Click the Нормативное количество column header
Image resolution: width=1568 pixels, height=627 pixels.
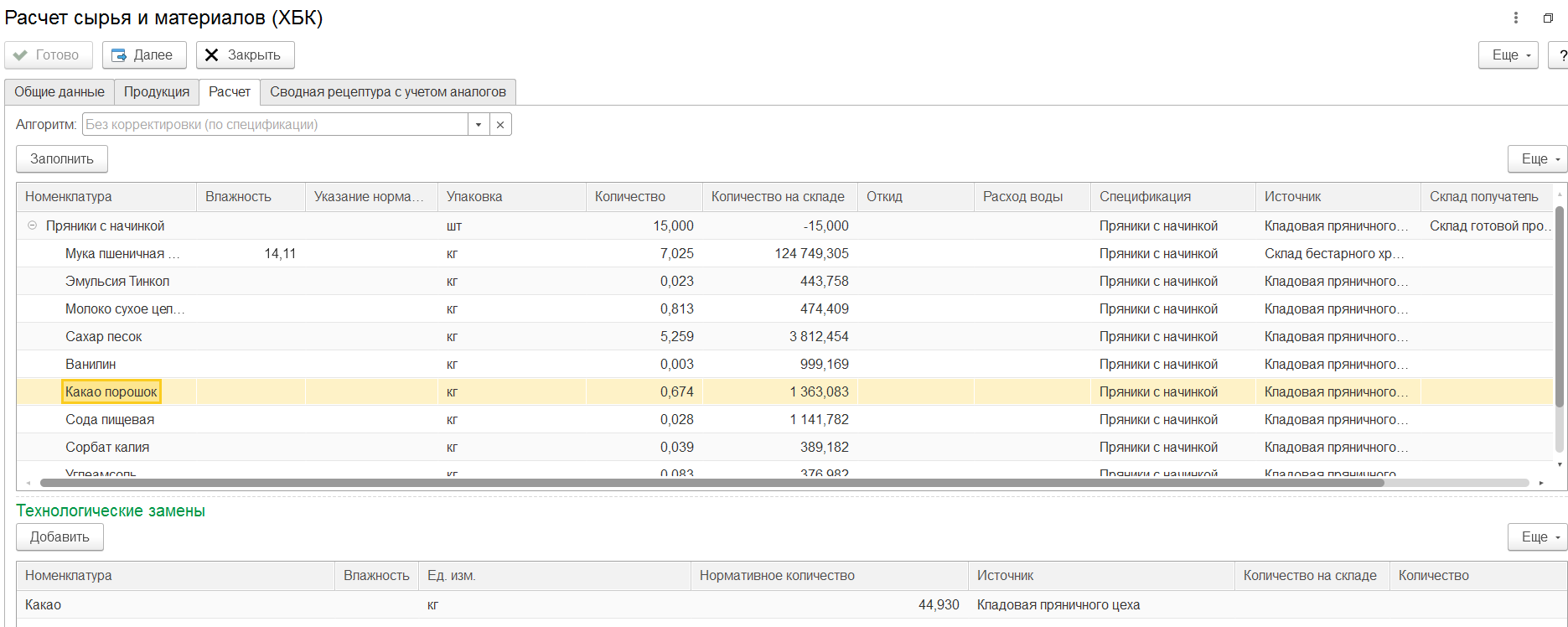point(829,576)
